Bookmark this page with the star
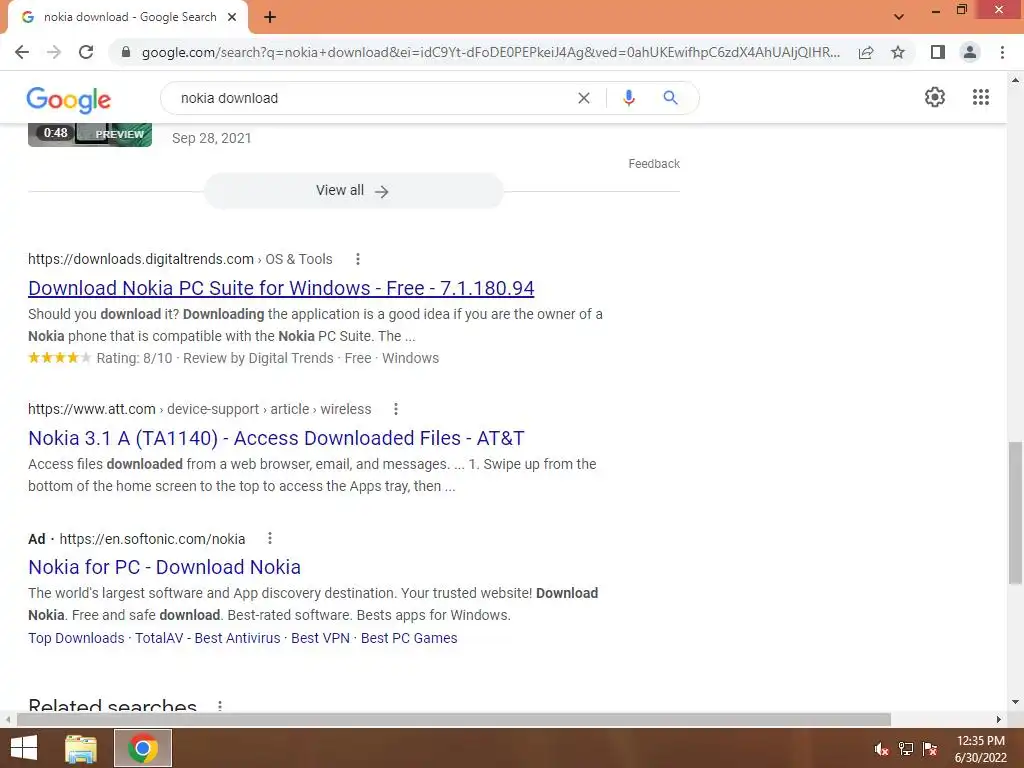 point(898,52)
